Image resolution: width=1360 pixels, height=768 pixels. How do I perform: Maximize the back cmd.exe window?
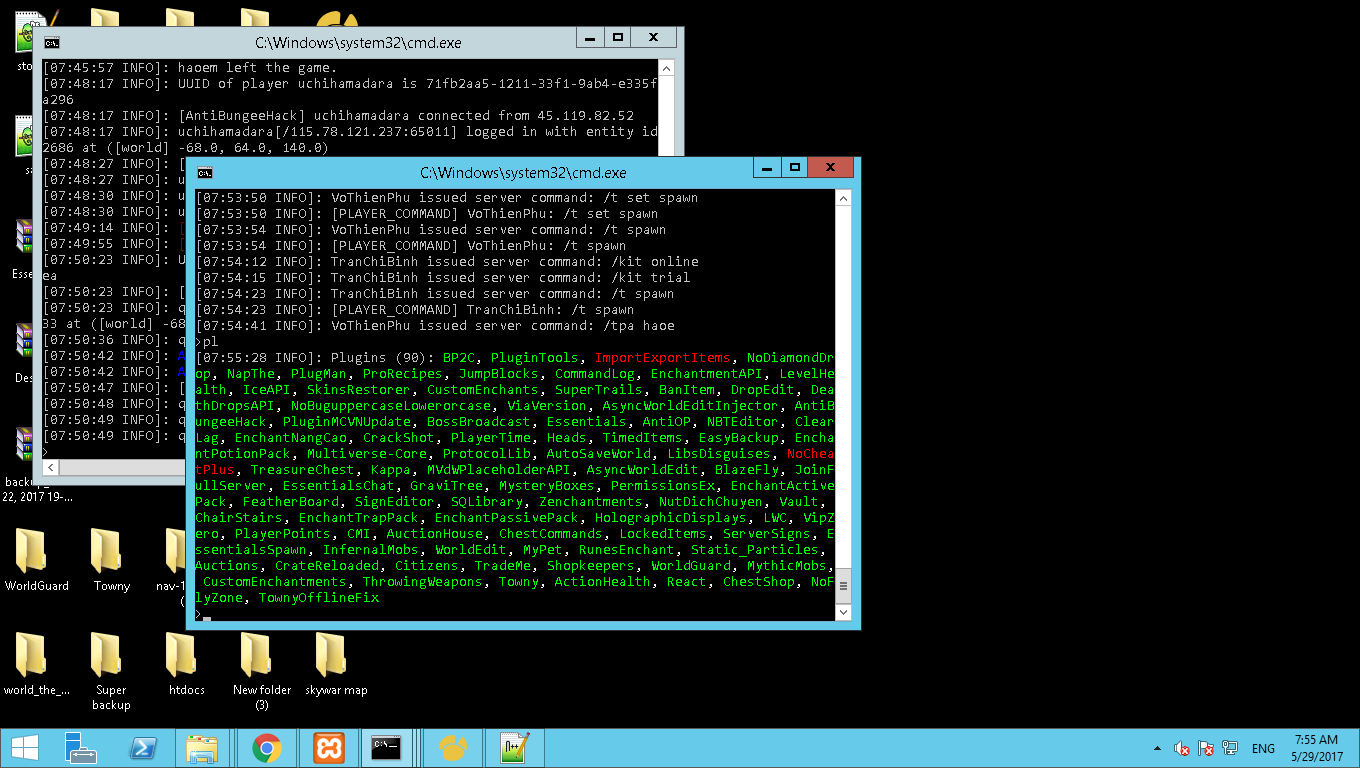tap(617, 37)
